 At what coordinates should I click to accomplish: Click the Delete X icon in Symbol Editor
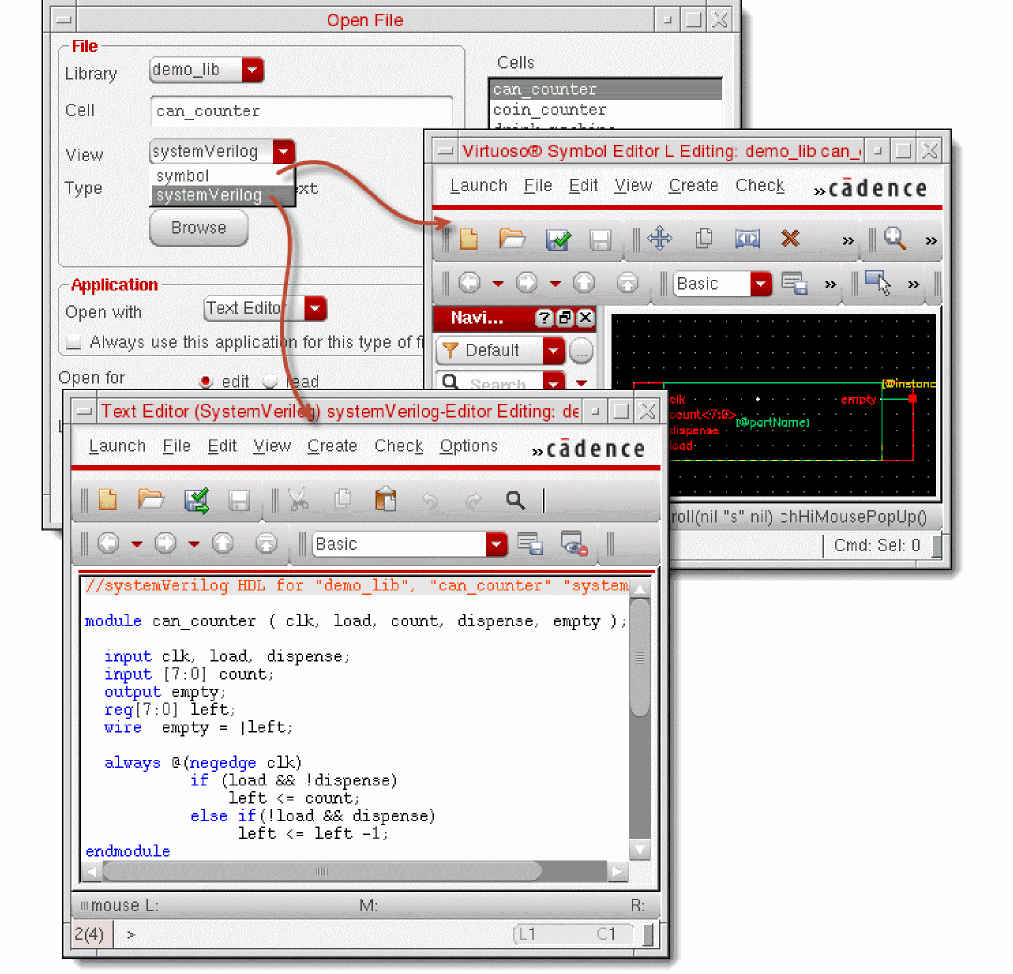(790, 239)
